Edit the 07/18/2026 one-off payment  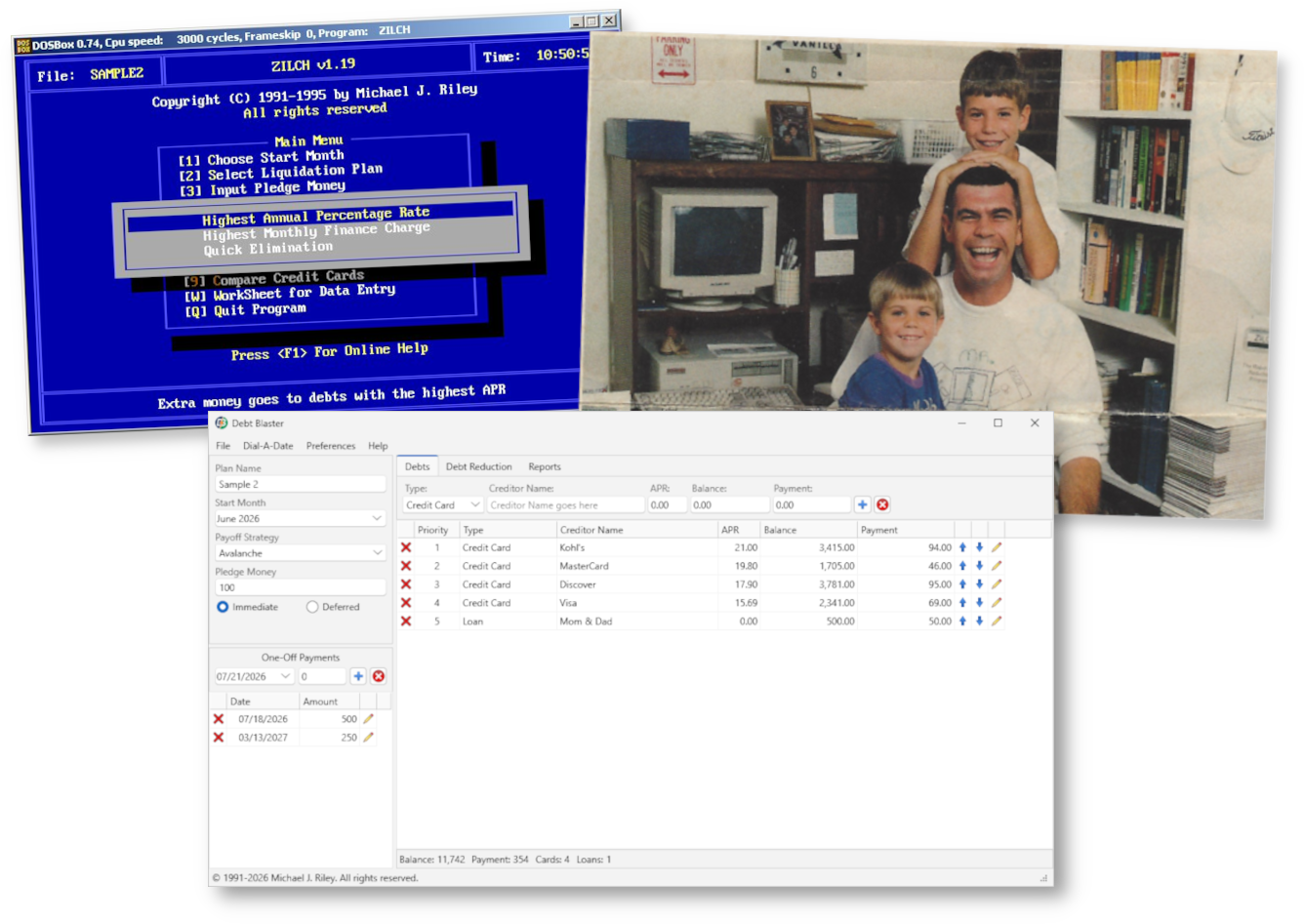pos(369,719)
